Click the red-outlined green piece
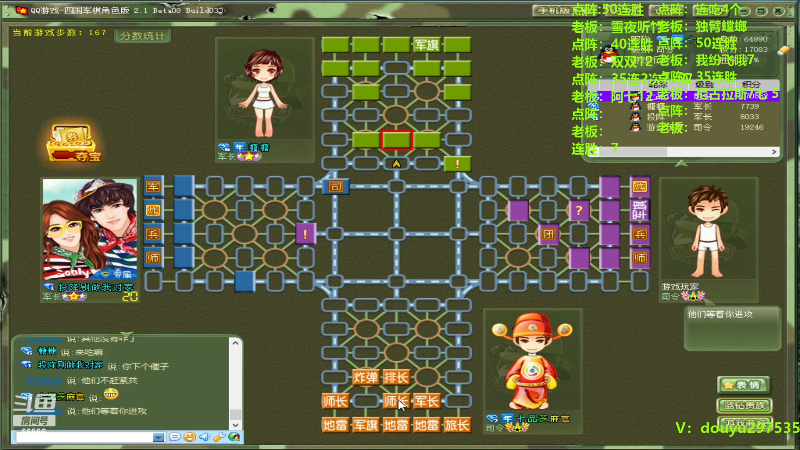Viewport: 800px width, 450px height. tap(396, 140)
